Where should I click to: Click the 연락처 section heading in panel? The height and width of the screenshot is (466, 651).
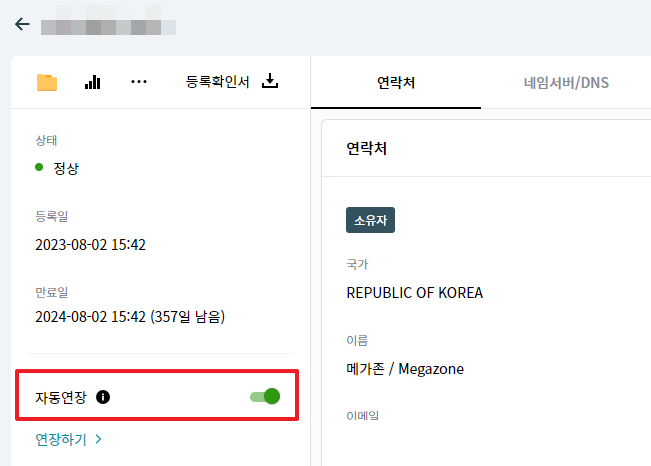[367, 149]
